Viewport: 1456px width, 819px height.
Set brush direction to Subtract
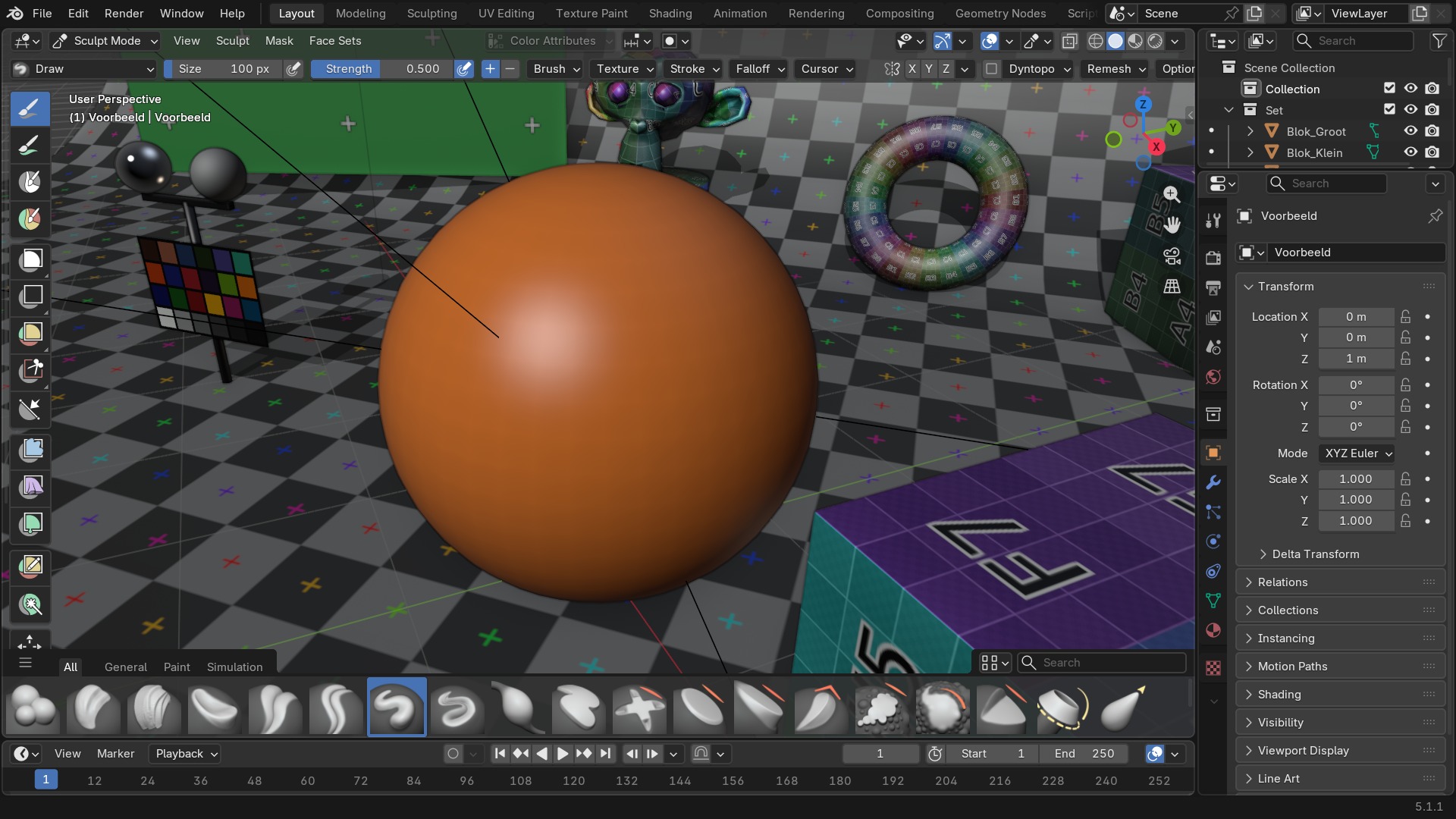click(510, 69)
